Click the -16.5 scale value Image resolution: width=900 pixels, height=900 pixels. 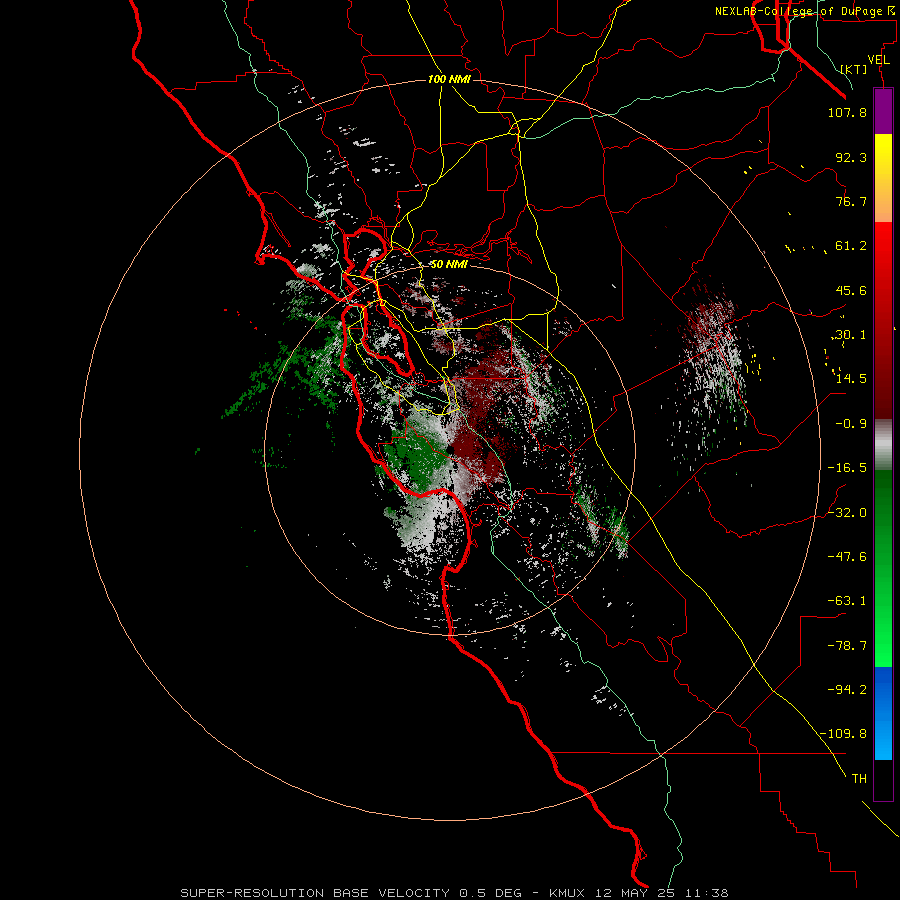[847, 468]
